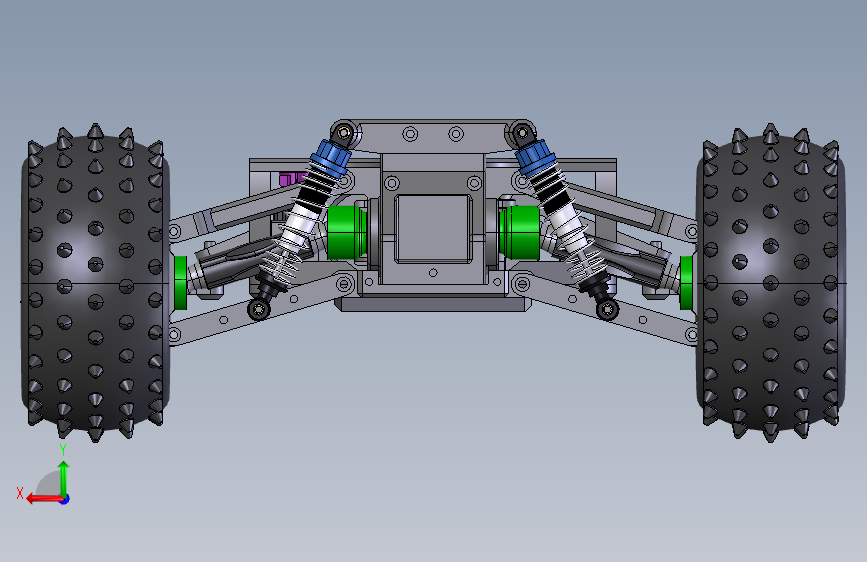This screenshot has height=562, width=867.
Task: Select the left spiked tire
Action: click(x=95, y=282)
